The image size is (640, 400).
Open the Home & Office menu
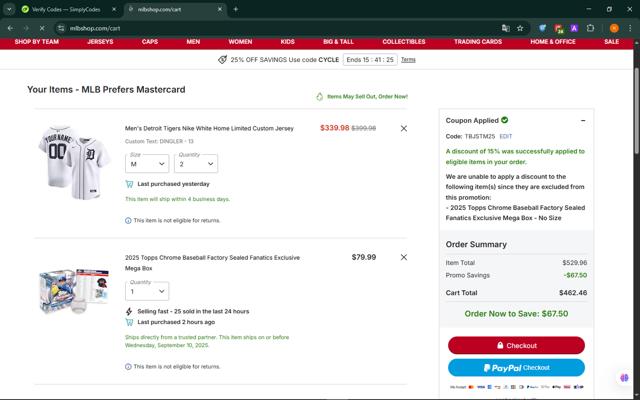553,42
